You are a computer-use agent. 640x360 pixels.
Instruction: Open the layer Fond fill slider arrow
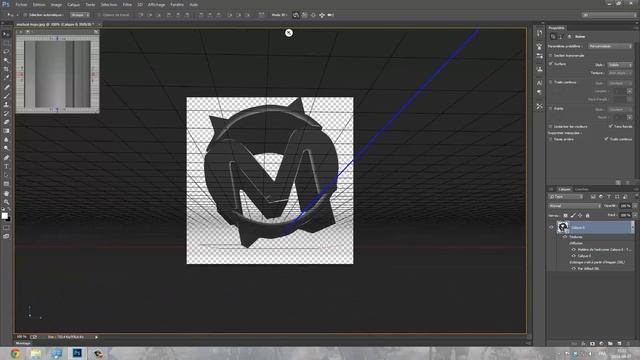635,215
